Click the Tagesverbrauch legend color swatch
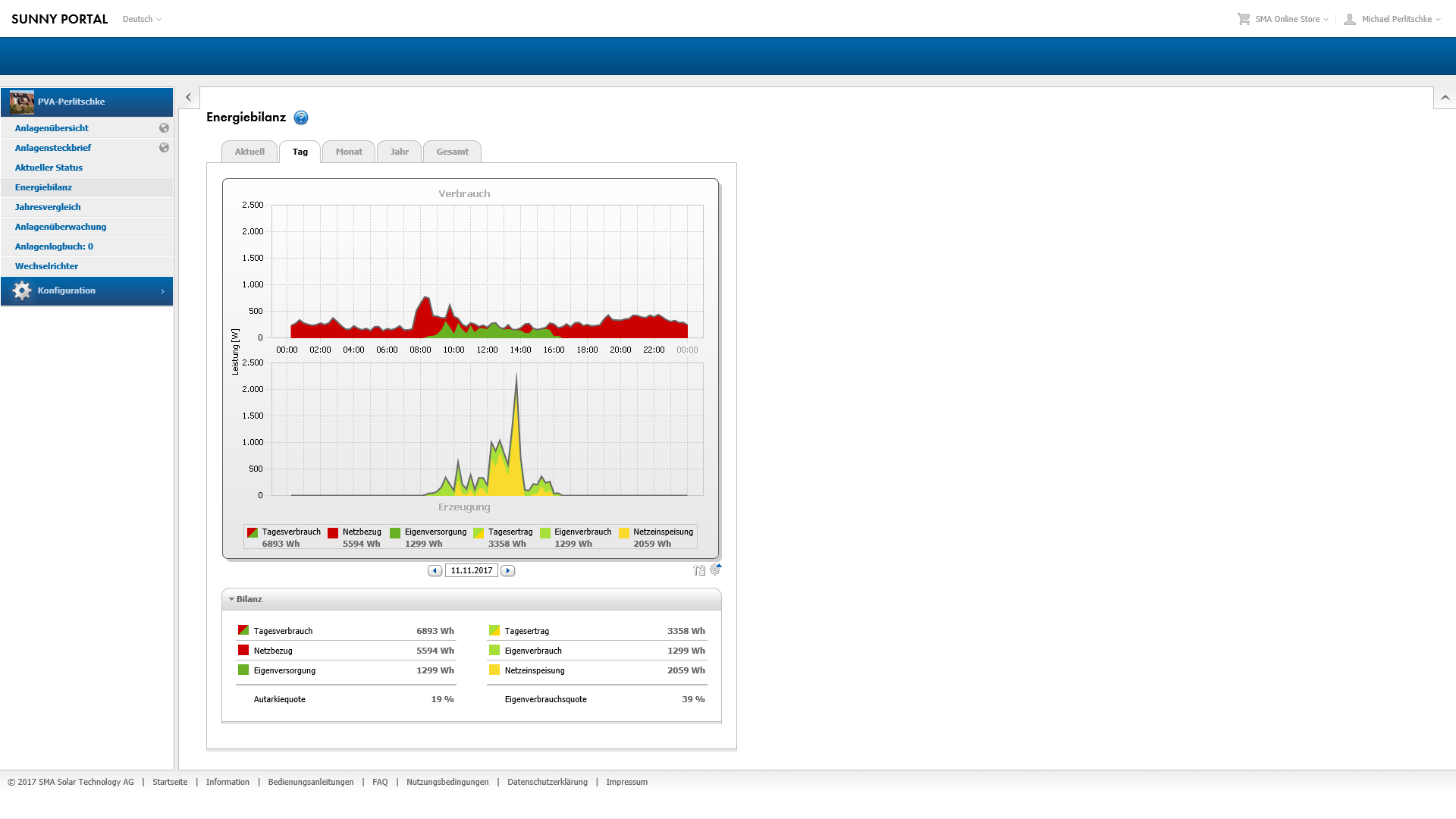 (253, 533)
